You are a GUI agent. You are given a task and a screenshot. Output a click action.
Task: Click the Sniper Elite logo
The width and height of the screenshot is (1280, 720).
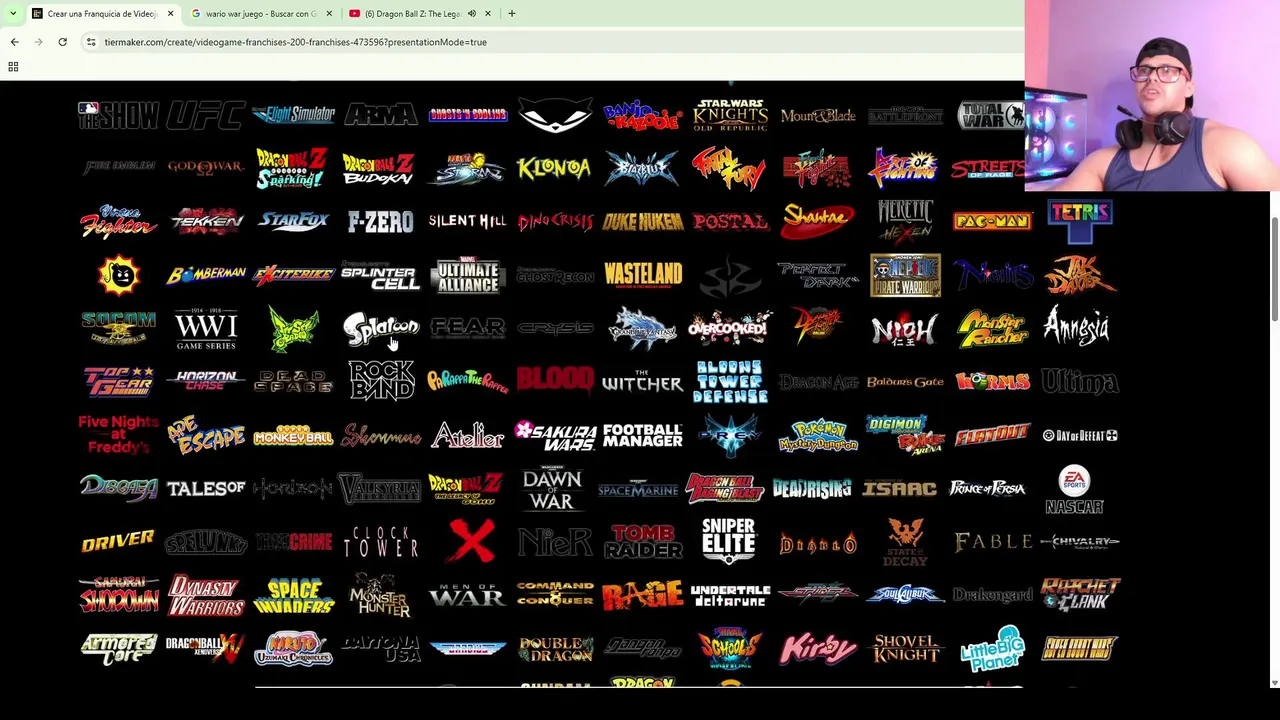[729, 541]
